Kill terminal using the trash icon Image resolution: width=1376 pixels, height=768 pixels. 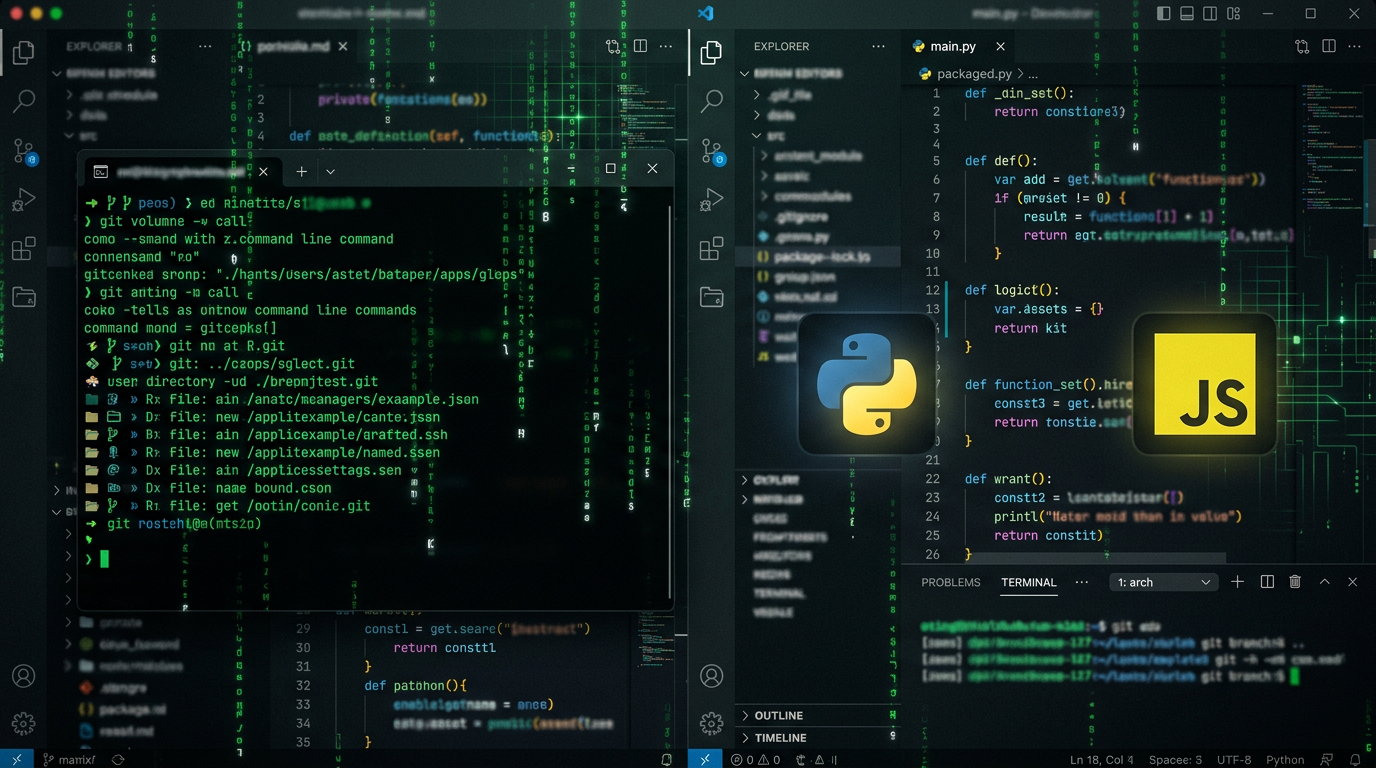tap(1295, 582)
